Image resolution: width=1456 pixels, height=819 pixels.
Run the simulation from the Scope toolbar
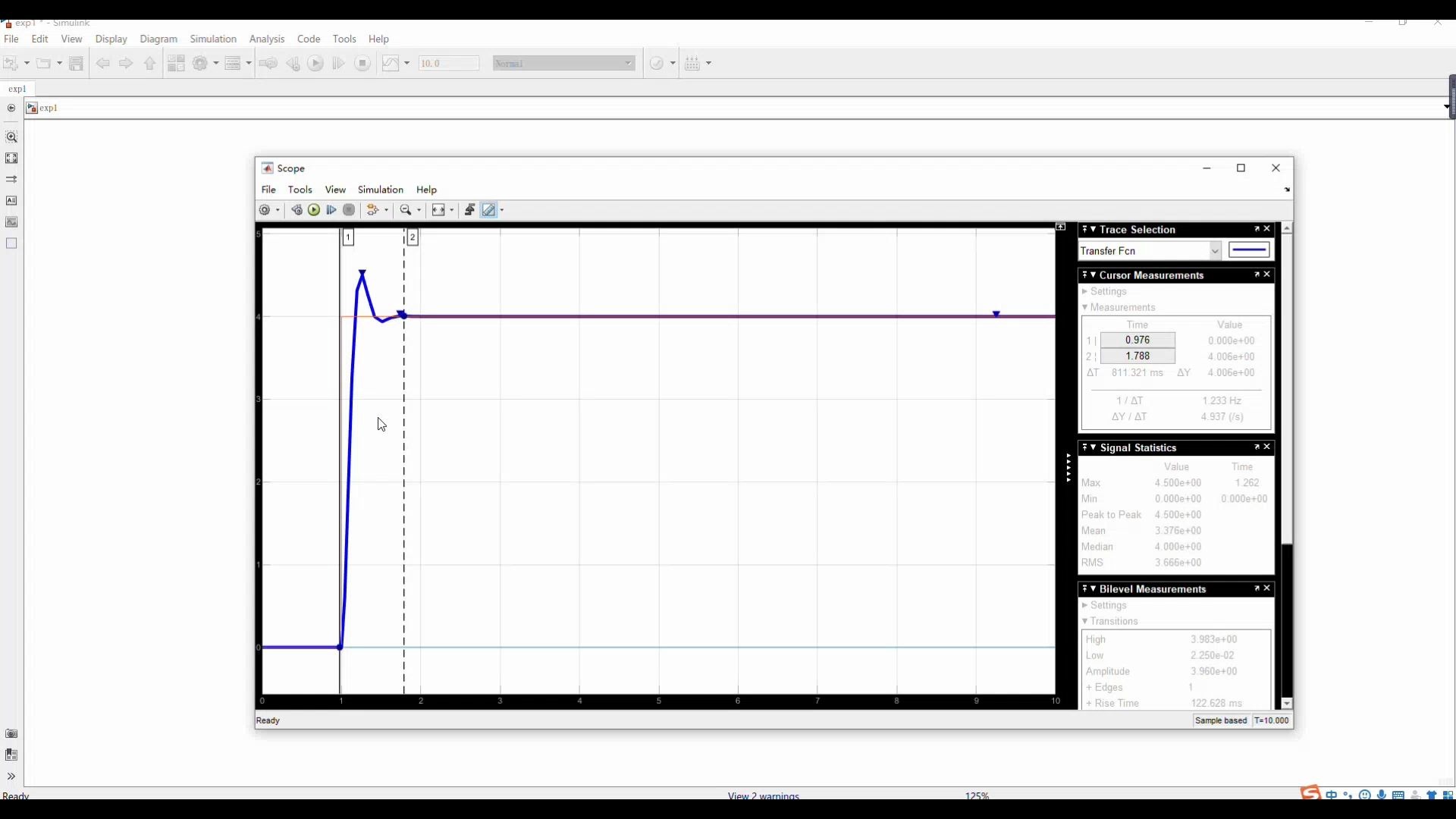(313, 210)
